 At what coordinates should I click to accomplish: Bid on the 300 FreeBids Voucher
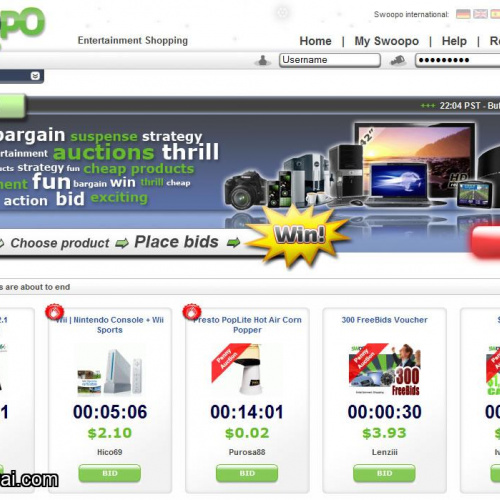384,473
